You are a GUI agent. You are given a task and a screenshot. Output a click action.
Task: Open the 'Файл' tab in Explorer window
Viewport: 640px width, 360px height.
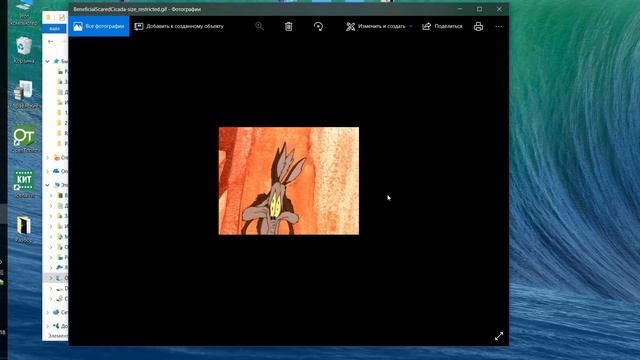55,29
